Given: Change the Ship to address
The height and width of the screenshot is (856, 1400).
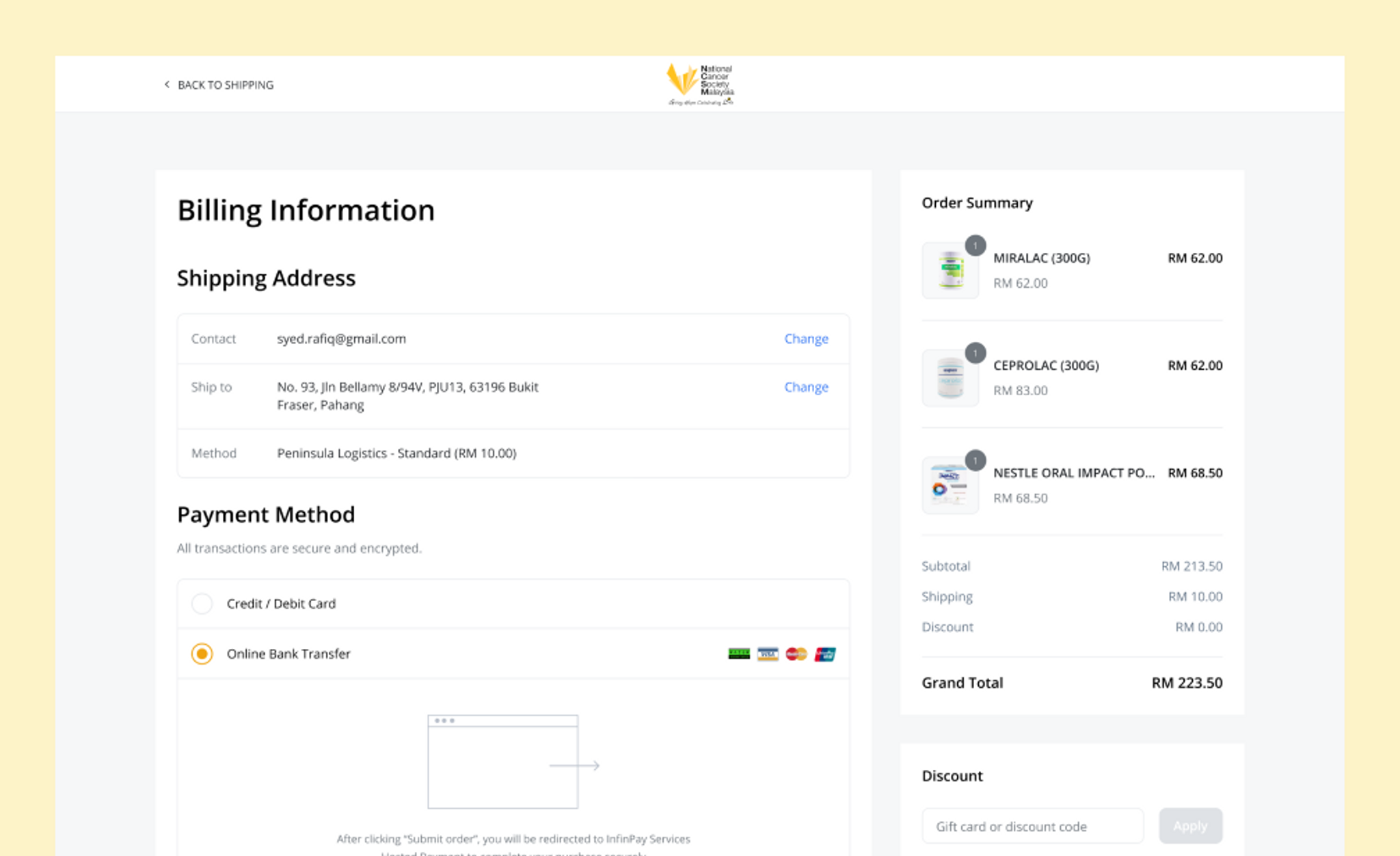Looking at the screenshot, I should 806,387.
